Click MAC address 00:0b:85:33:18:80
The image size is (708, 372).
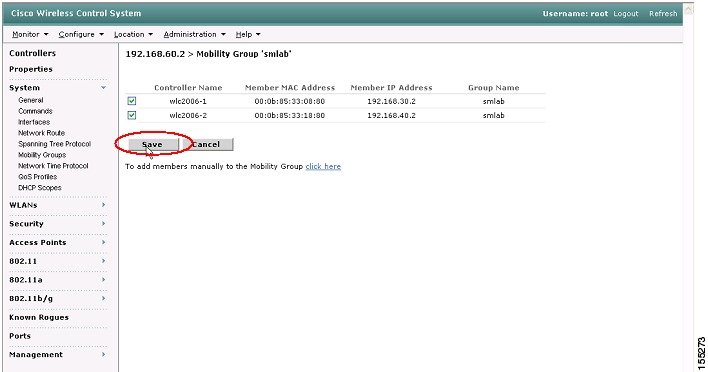coord(290,116)
